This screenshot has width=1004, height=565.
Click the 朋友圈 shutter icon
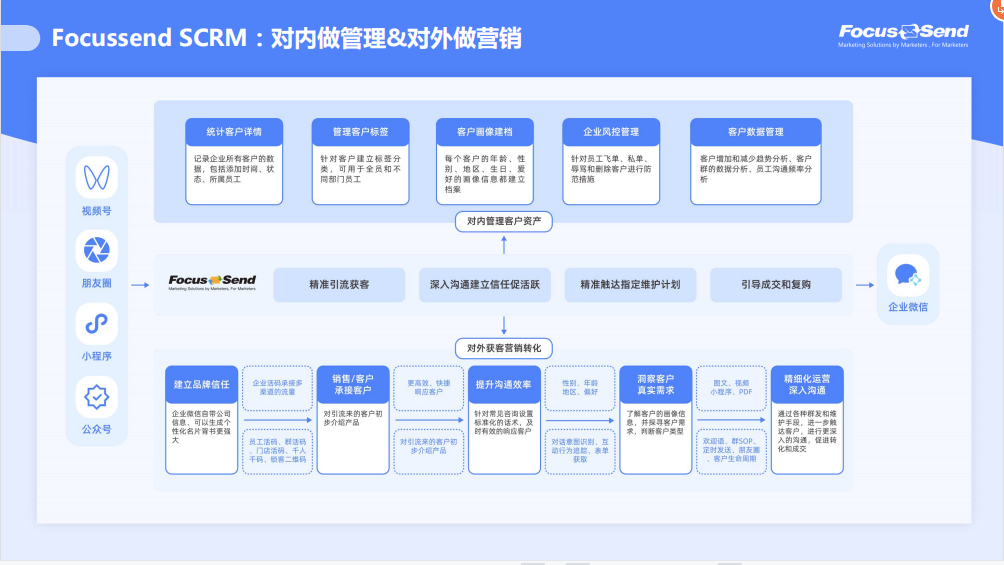click(97, 250)
